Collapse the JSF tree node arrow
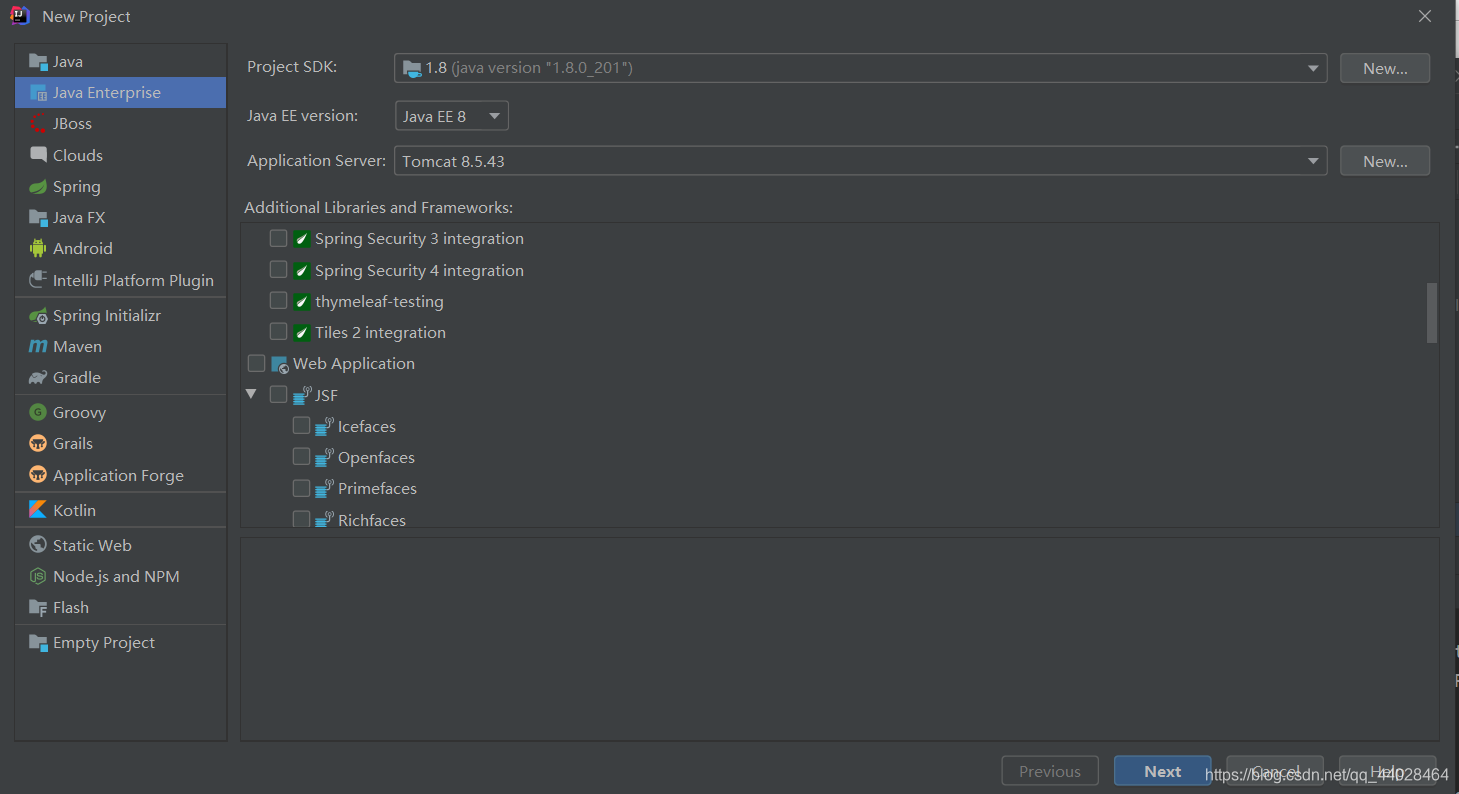 coord(251,394)
